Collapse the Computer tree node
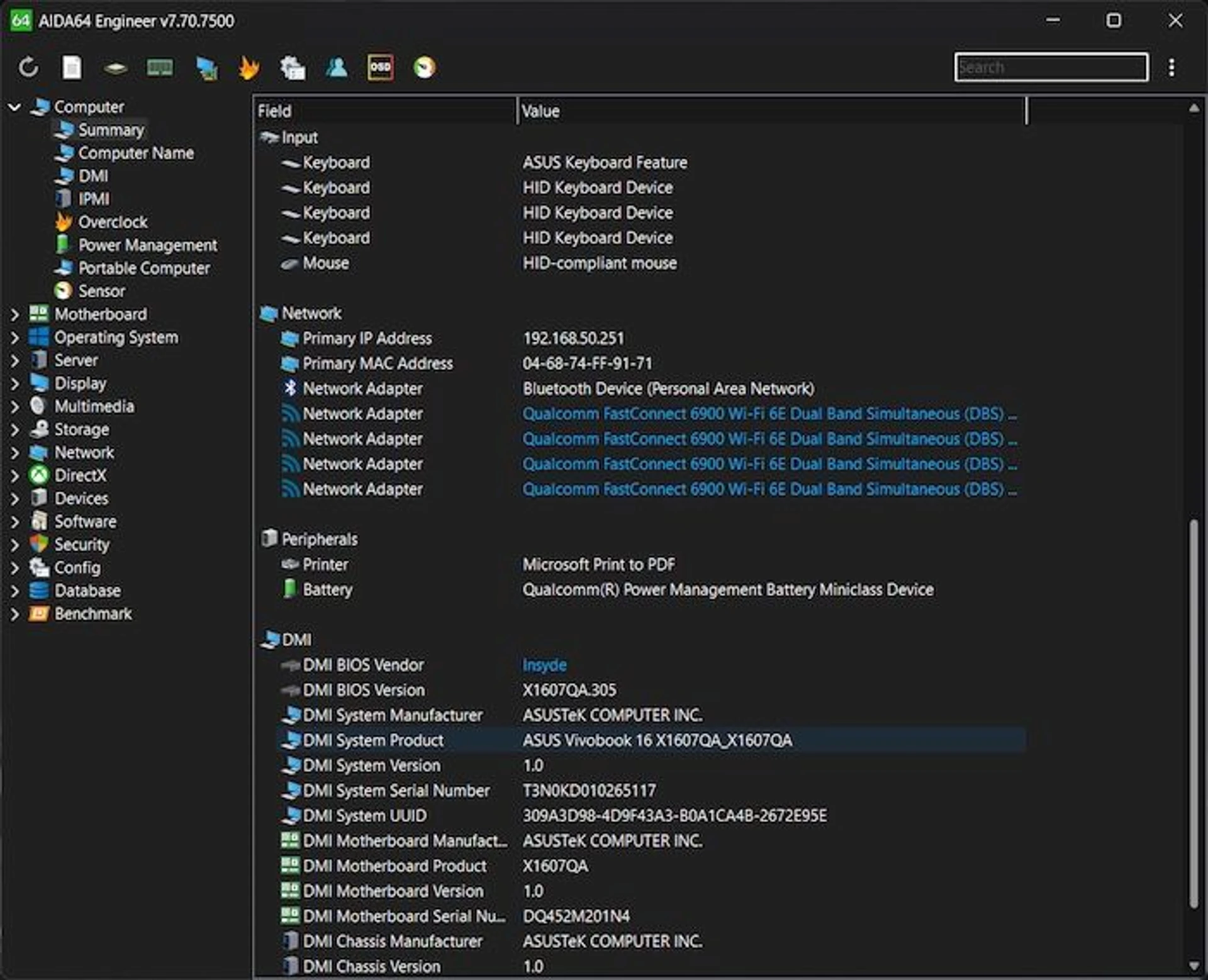Image resolution: width=1208 pixels, height=980 pixels. [x=15, y=107]
